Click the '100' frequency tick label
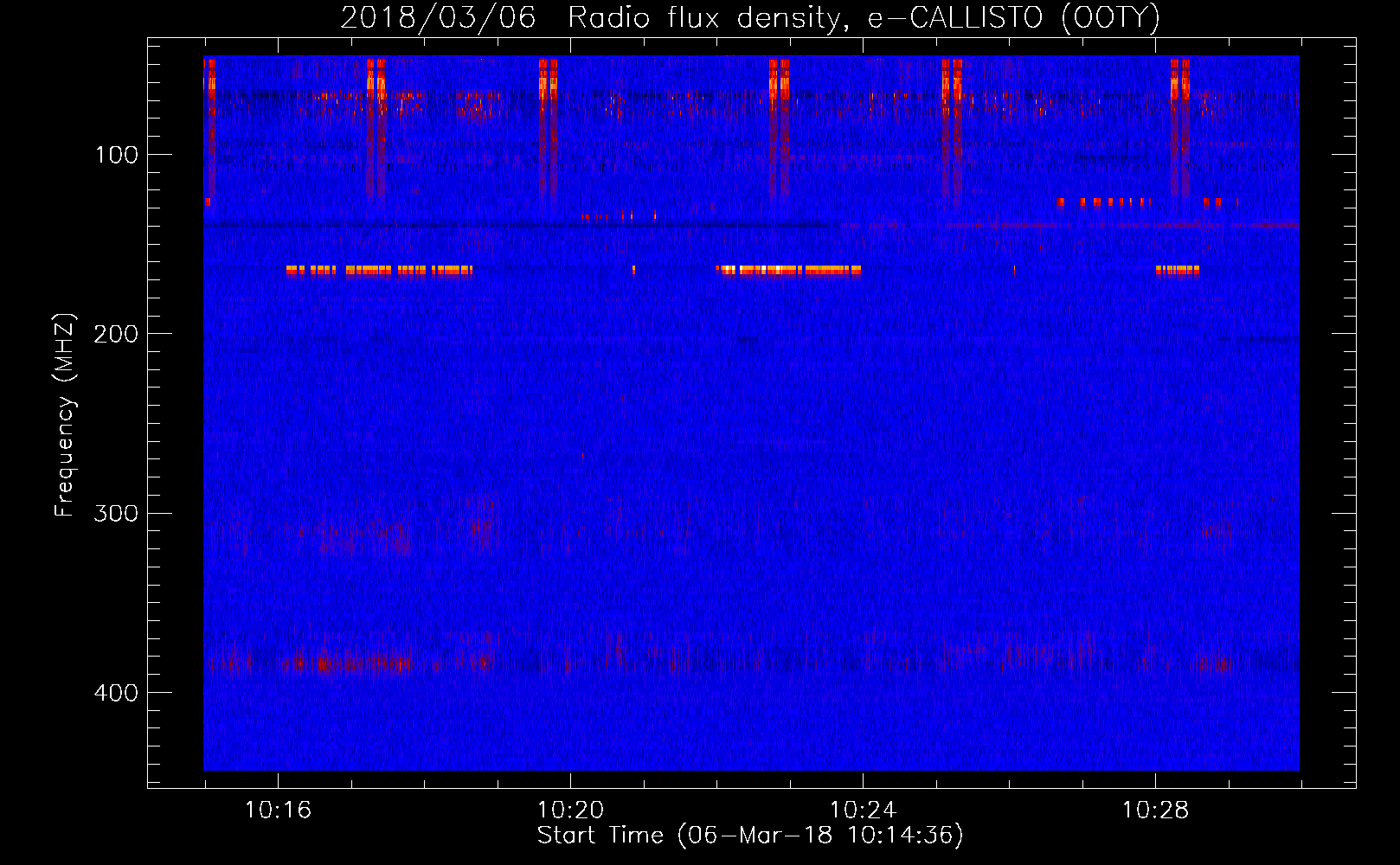1400x865 pixels. pyautogui.click(x=117, y=155)
